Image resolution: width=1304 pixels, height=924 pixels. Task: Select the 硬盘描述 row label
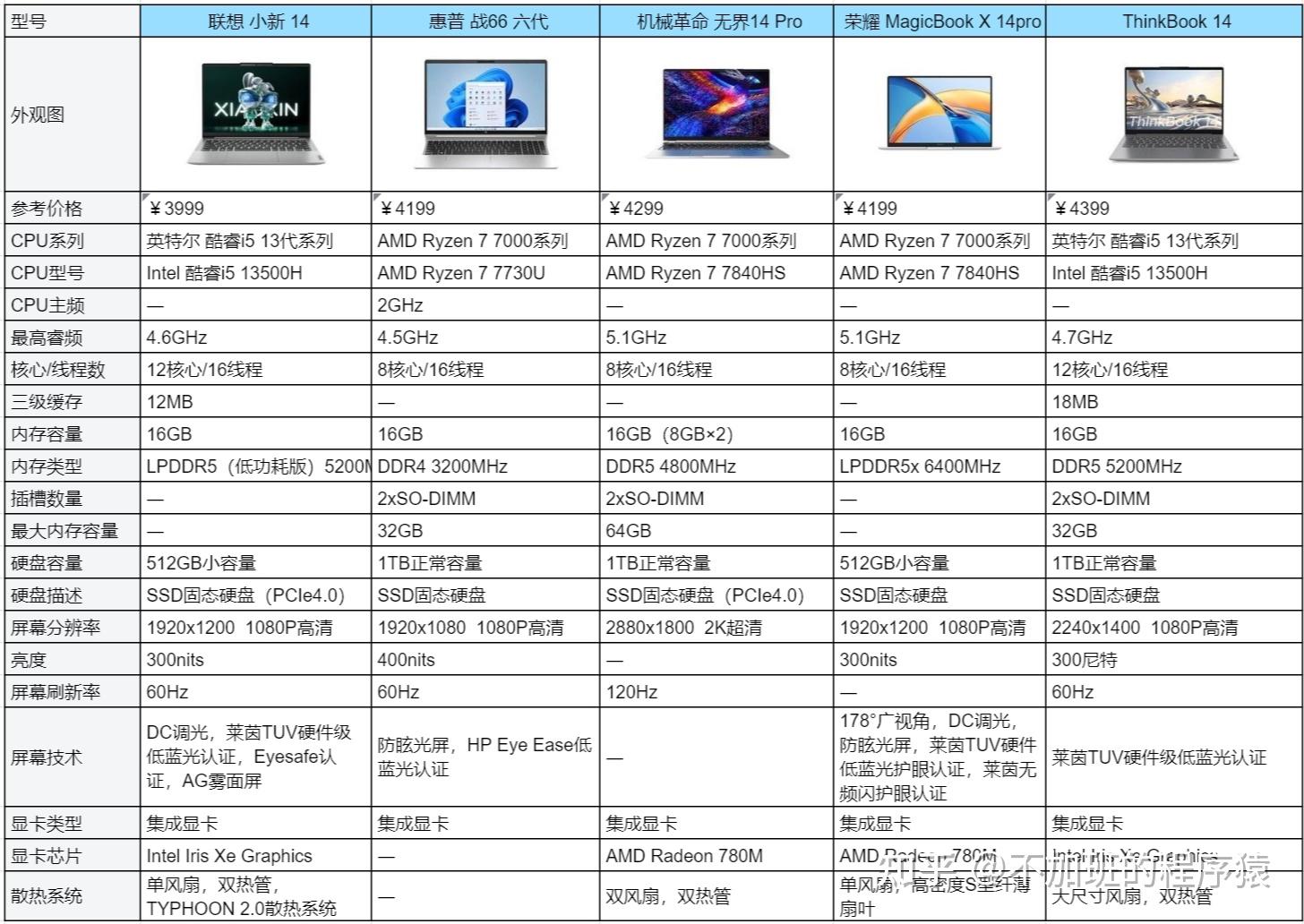coord(73,595)
